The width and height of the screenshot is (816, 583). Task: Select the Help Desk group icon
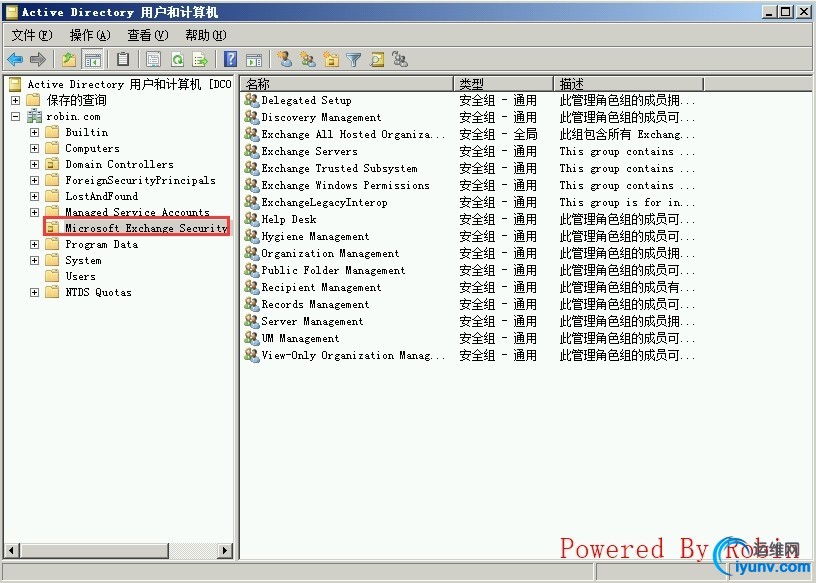252,219
